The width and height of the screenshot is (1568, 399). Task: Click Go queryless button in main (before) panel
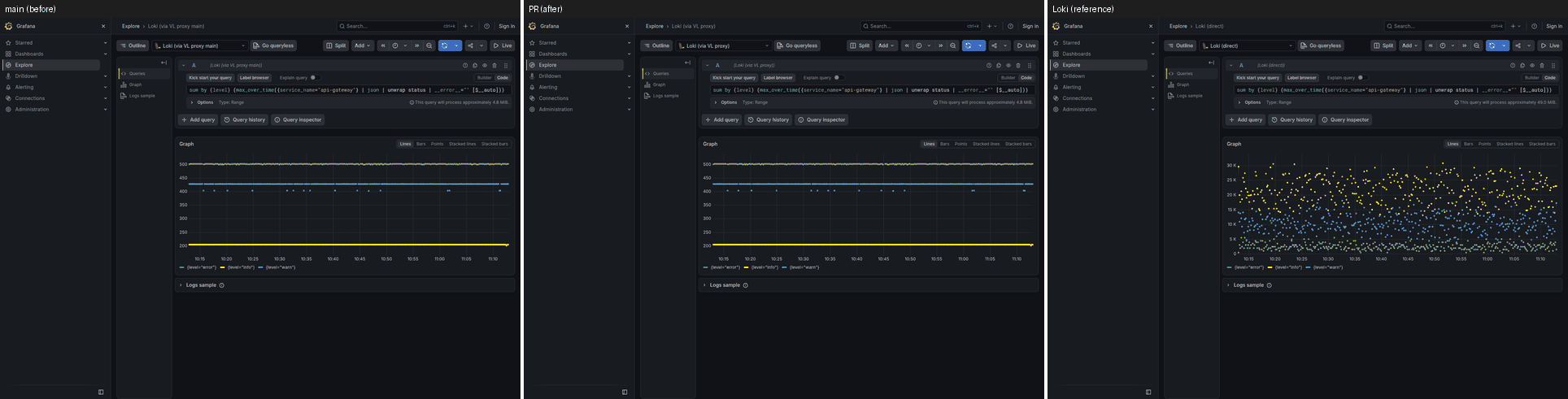point(273,46)
